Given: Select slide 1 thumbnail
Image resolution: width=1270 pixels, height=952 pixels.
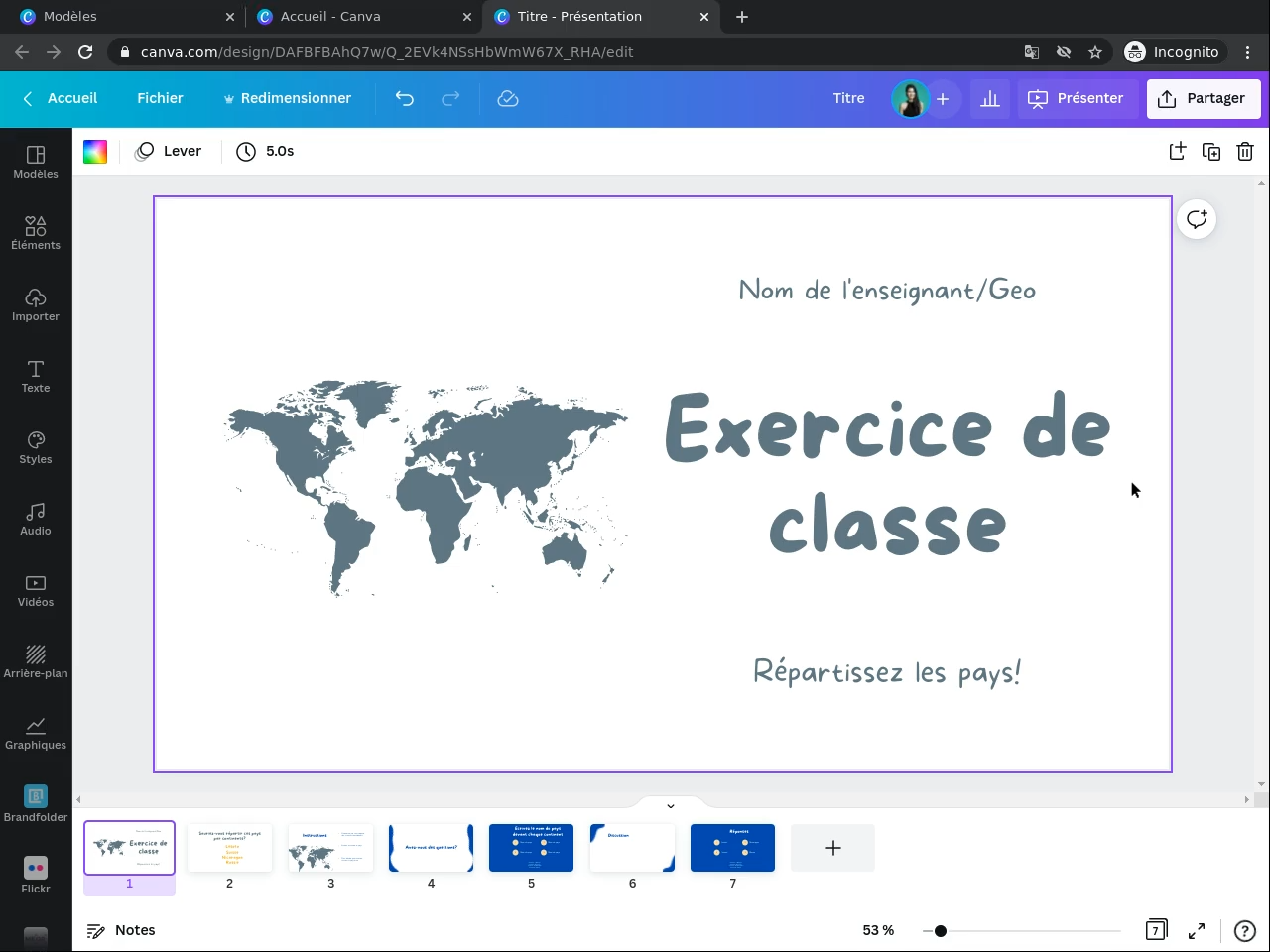Looking at the screenshot, I should pyautogui.click(x=129, y=848).
